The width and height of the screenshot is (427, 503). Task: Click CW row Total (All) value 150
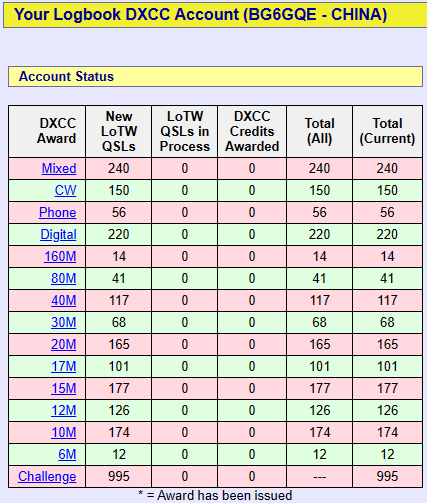(320, 190)
